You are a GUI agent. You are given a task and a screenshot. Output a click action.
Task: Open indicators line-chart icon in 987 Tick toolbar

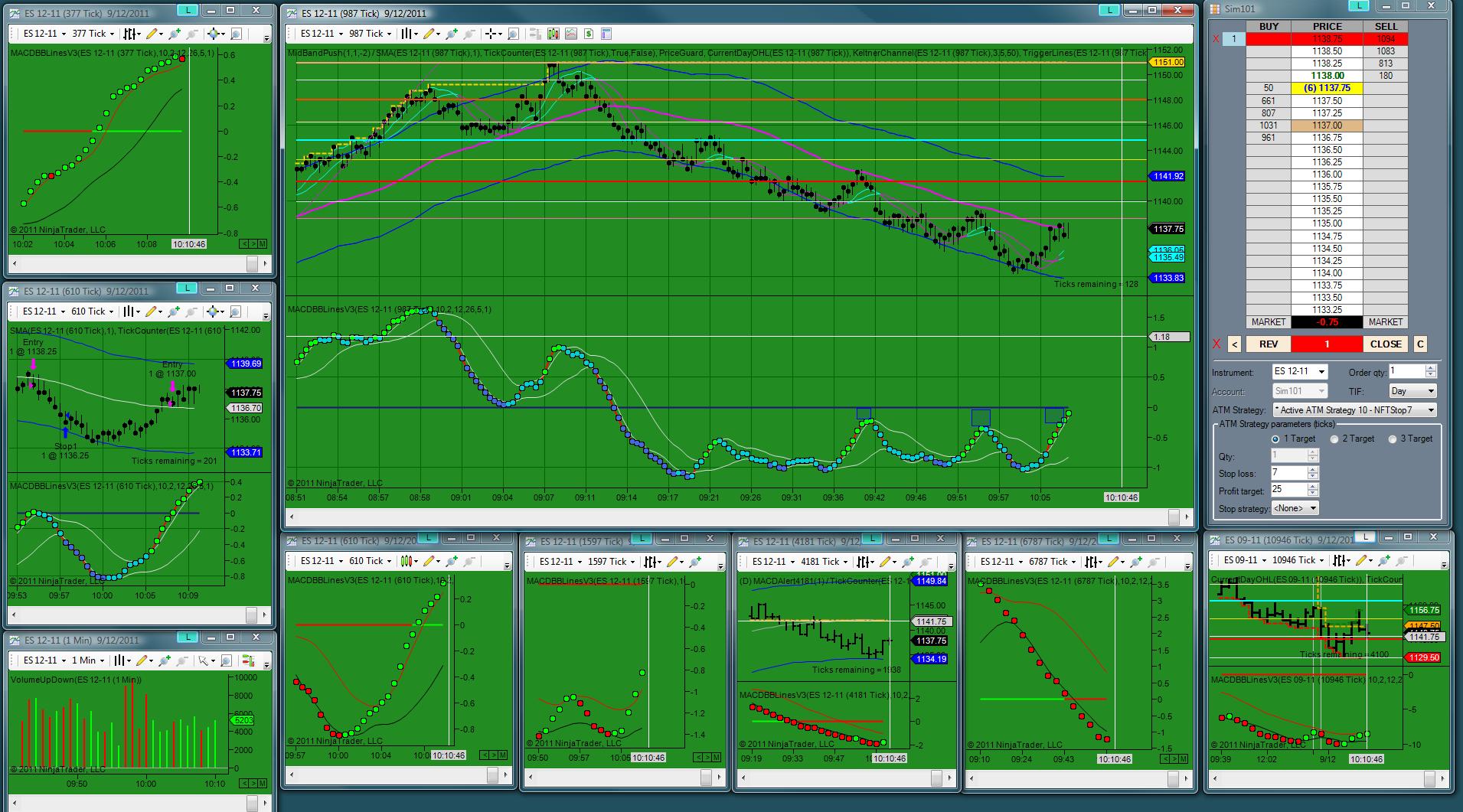click(x=571, y=34)
